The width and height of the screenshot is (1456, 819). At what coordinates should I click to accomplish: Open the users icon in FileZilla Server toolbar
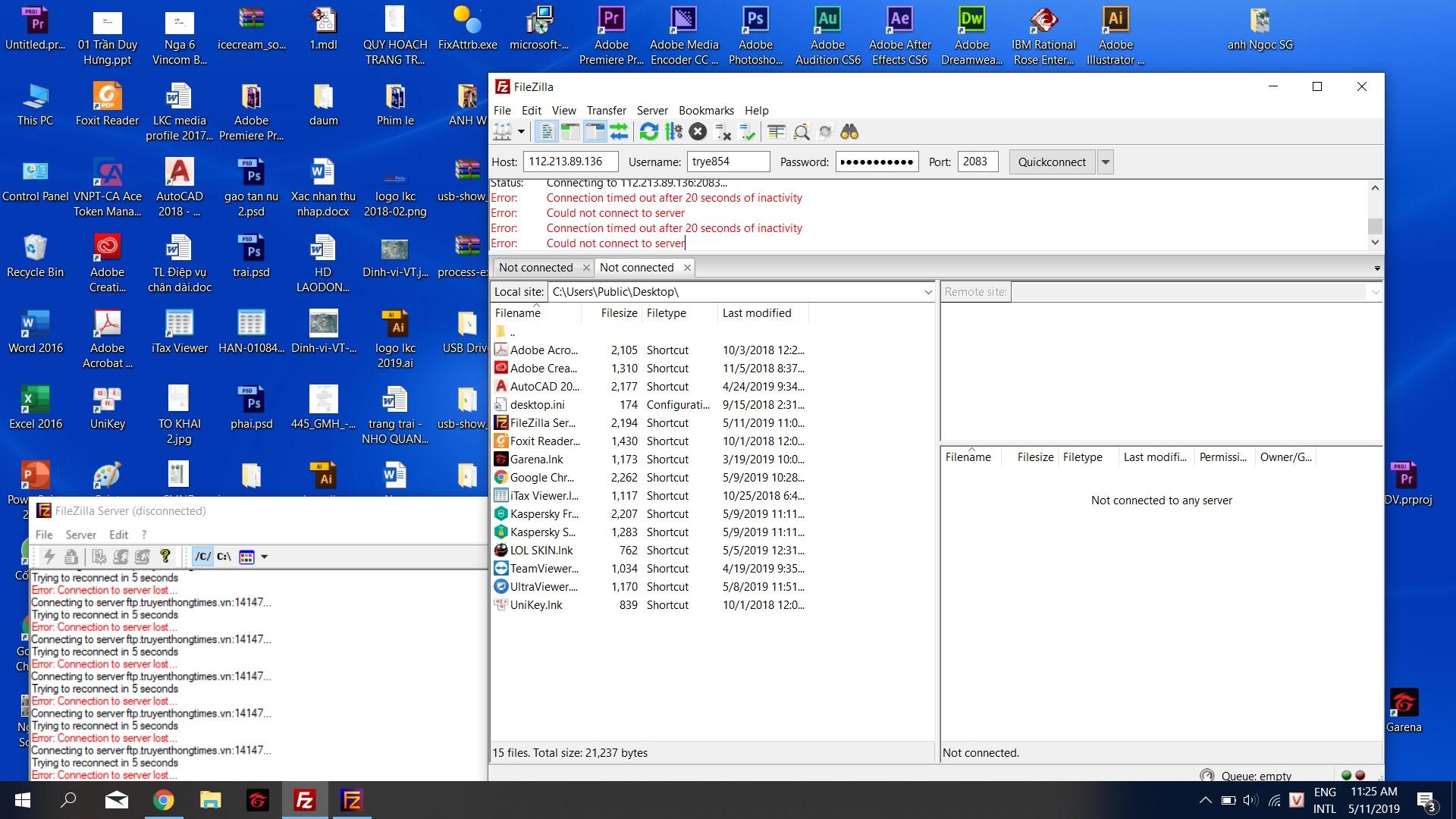click(x=121, y=557)
